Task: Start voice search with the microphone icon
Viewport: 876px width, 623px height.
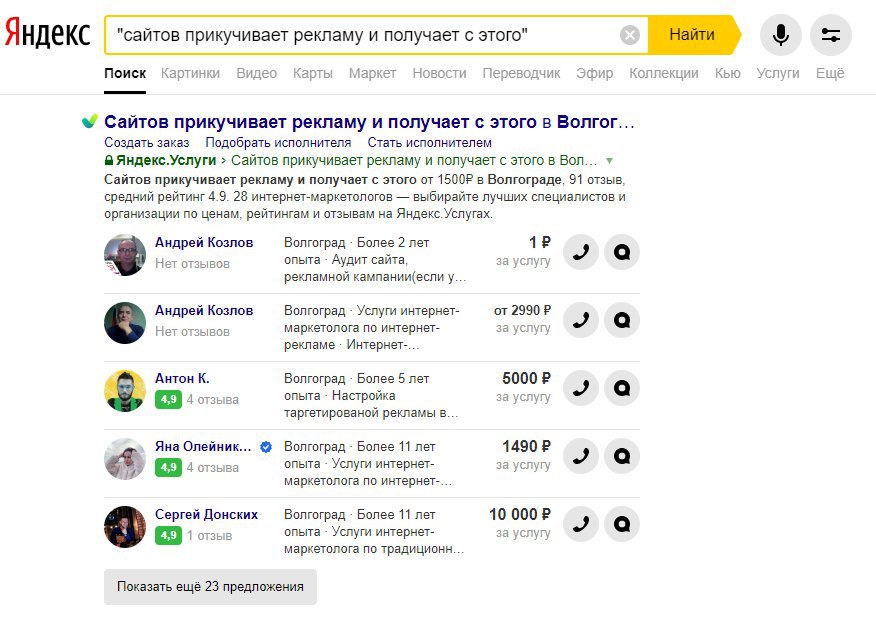Action: [x=780, y=35]
